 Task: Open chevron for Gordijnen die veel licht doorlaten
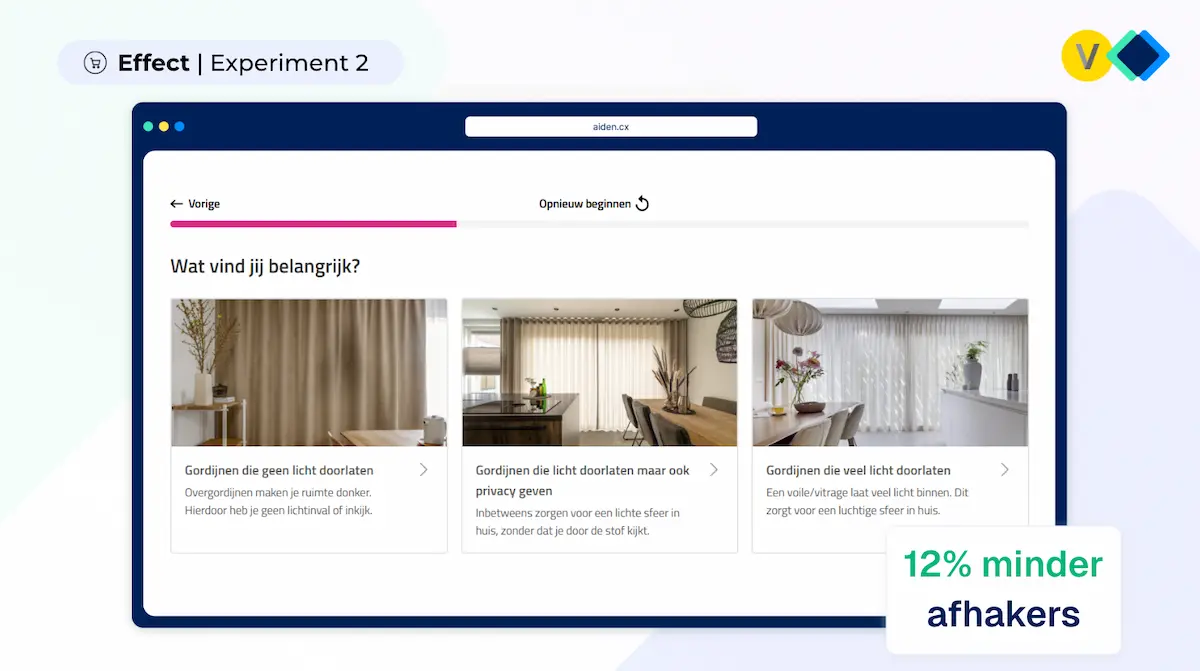(1005, 470)
